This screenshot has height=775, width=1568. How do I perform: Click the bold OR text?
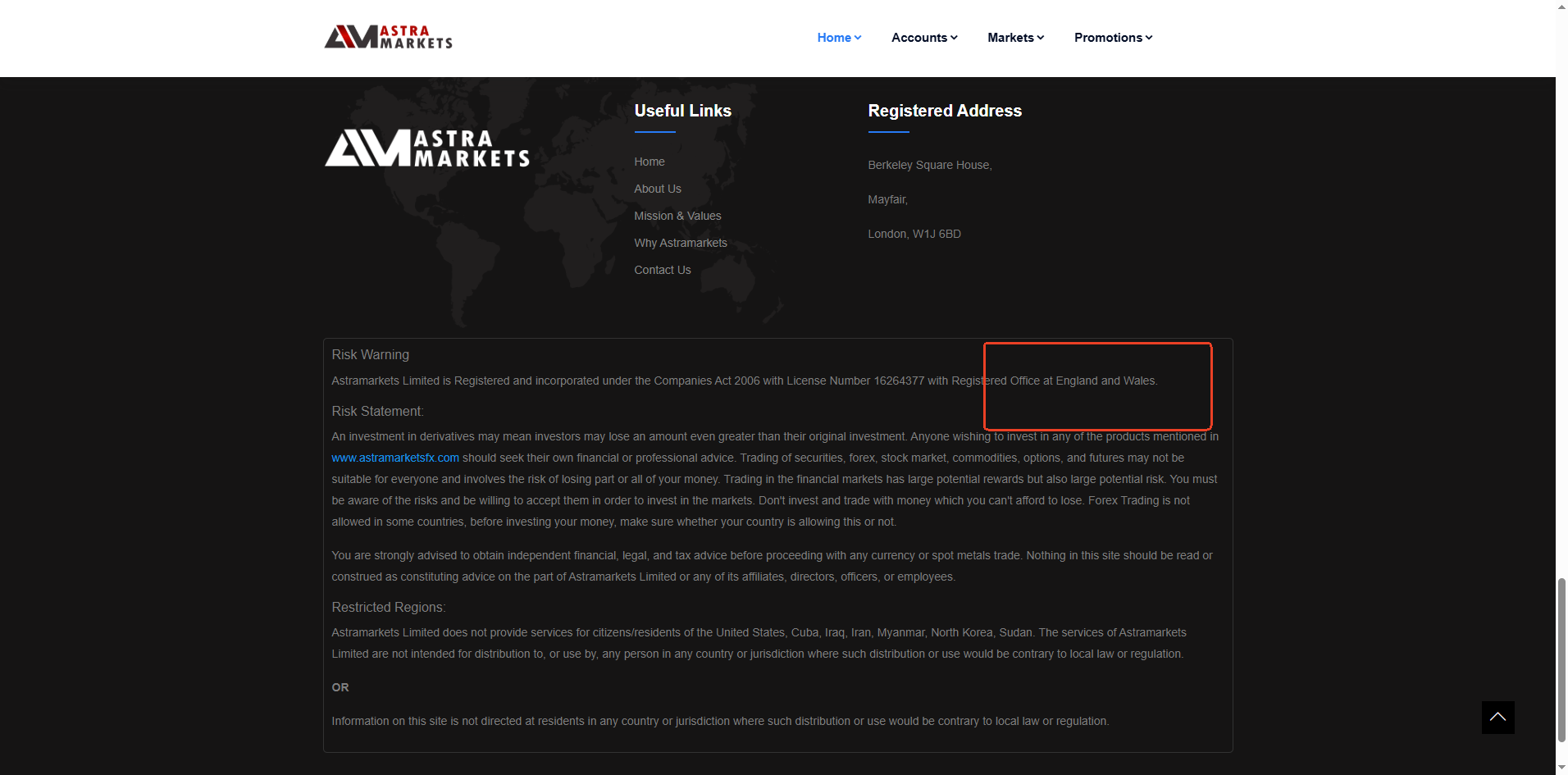coord(340,687)
